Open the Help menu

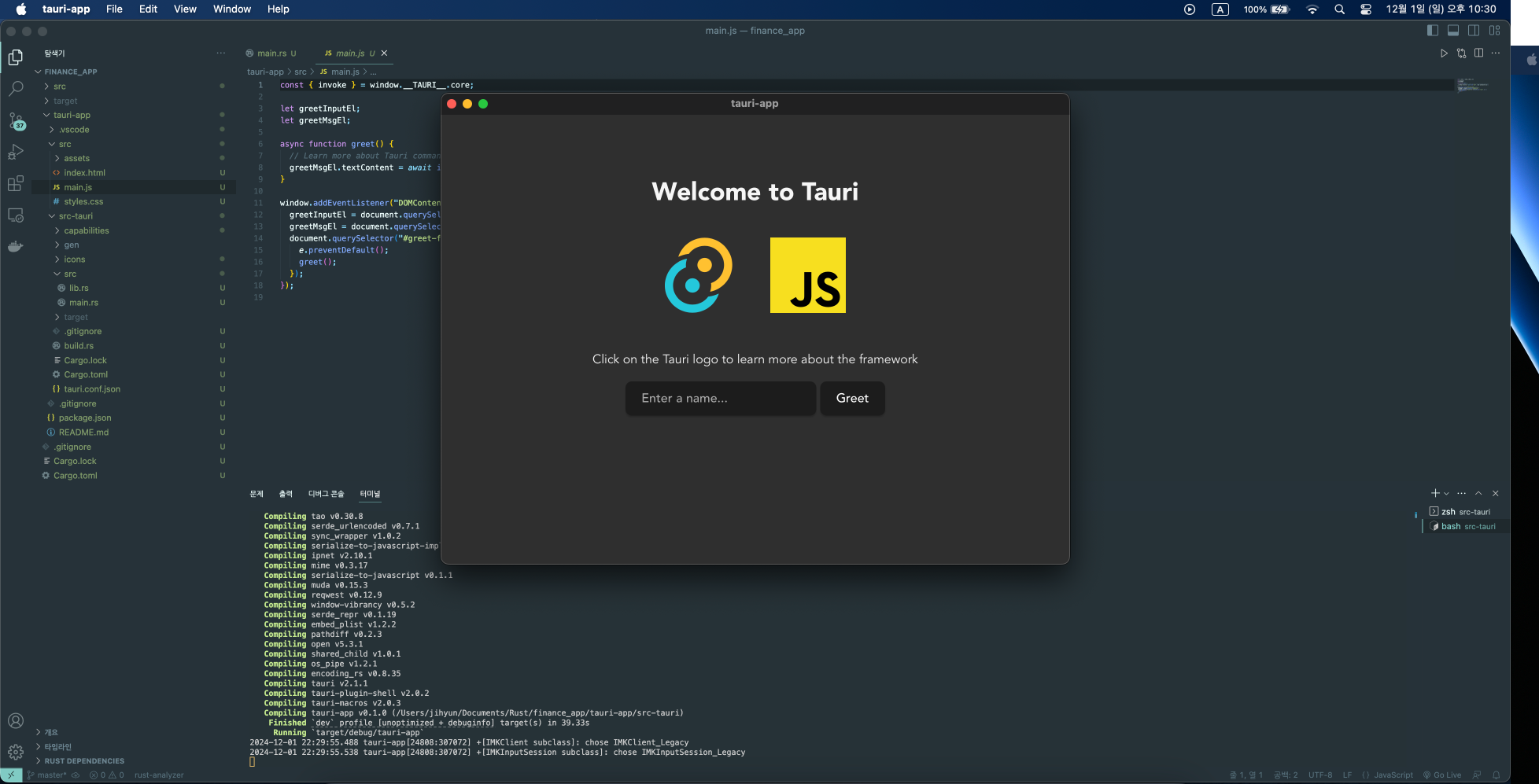pos(278,9)
